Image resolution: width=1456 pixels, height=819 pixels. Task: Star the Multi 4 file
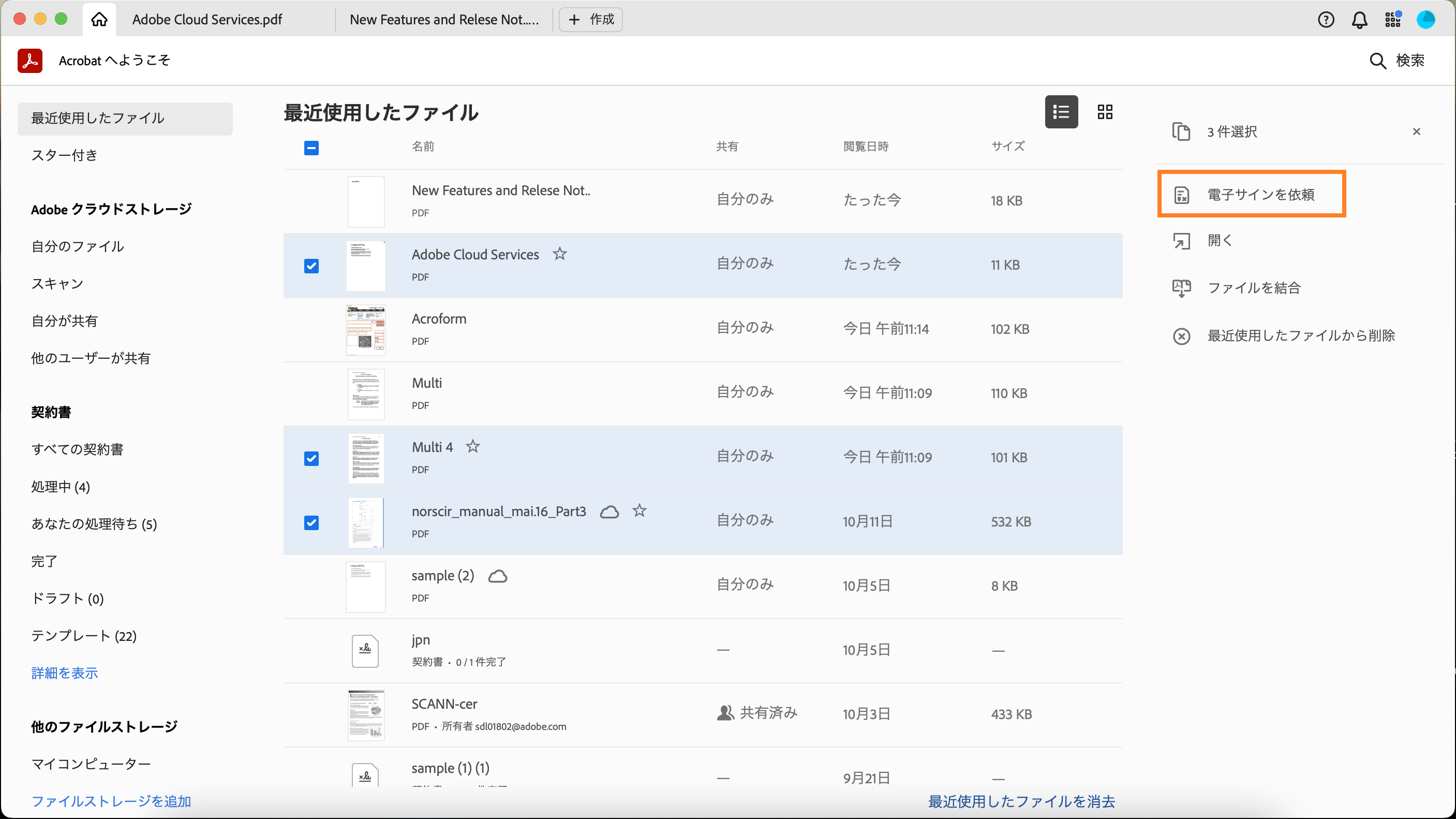click(472, 447)
